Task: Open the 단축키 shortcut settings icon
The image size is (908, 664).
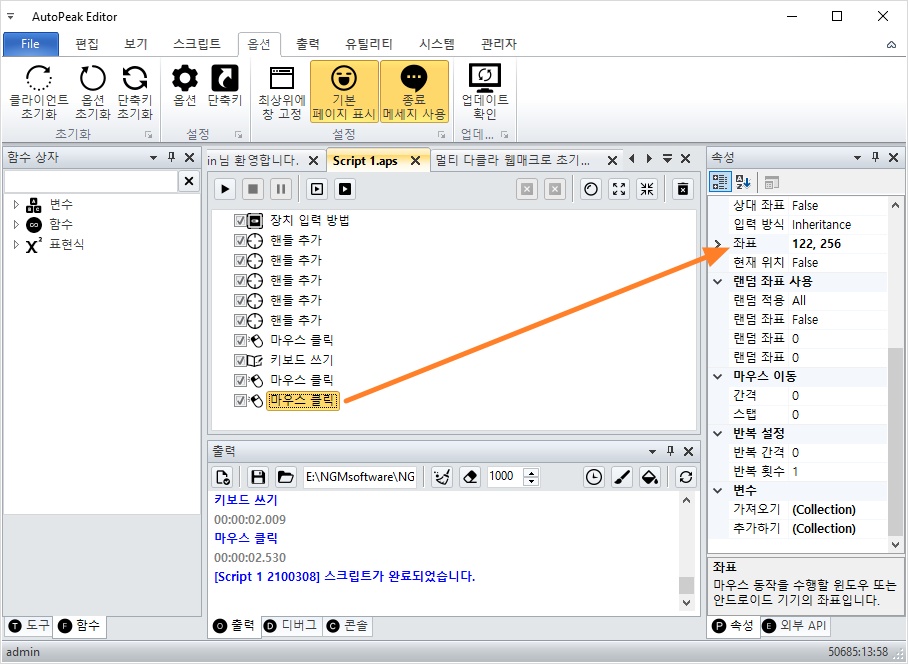Action: 225,78
